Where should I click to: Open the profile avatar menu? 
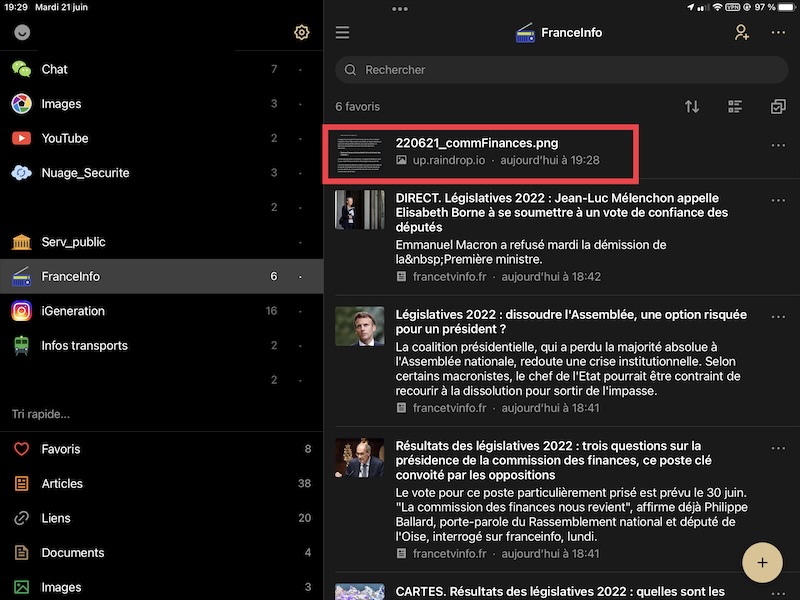[21, 32]
